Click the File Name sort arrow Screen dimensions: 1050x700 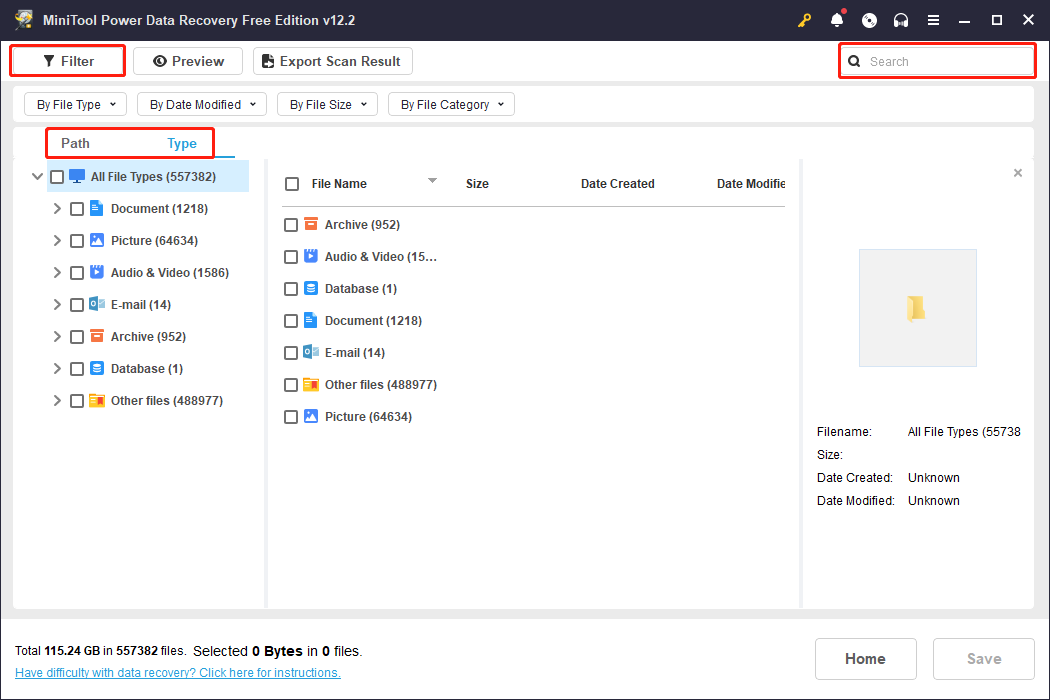(433, 181)
